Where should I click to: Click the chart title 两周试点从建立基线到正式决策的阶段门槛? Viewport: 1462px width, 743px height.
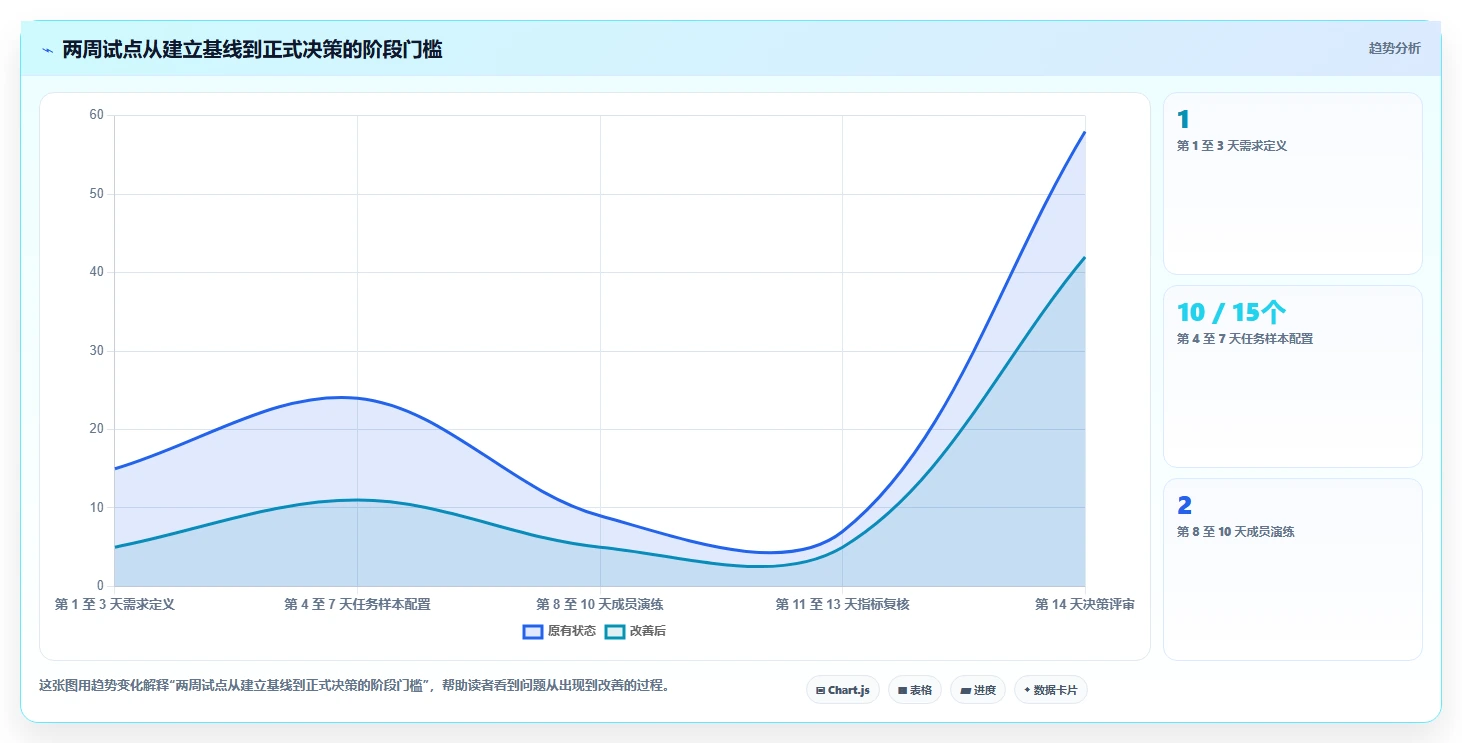(x=252, y=49)
